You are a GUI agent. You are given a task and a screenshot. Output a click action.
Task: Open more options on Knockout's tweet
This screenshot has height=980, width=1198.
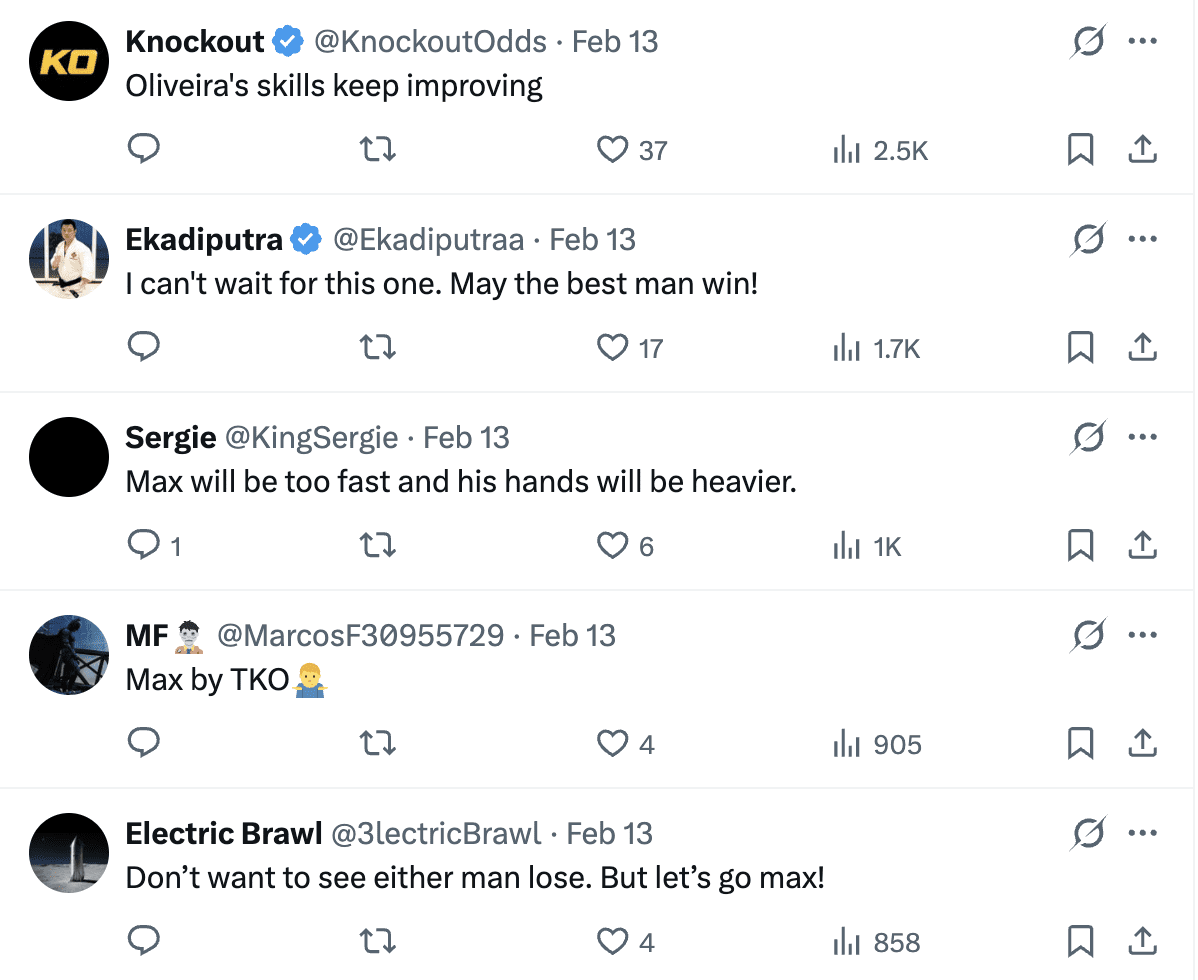(x=1142, y=42)
